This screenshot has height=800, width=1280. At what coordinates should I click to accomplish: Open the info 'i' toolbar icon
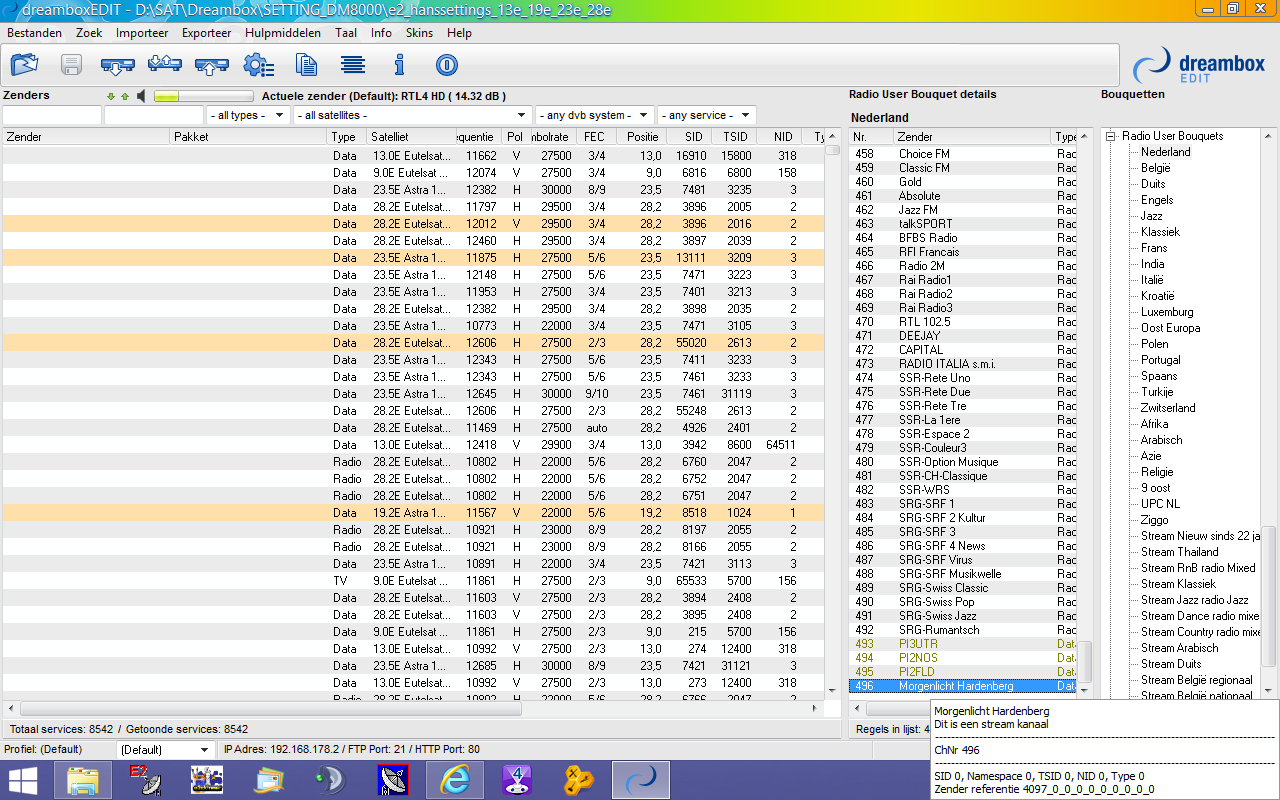click(399, 66)
